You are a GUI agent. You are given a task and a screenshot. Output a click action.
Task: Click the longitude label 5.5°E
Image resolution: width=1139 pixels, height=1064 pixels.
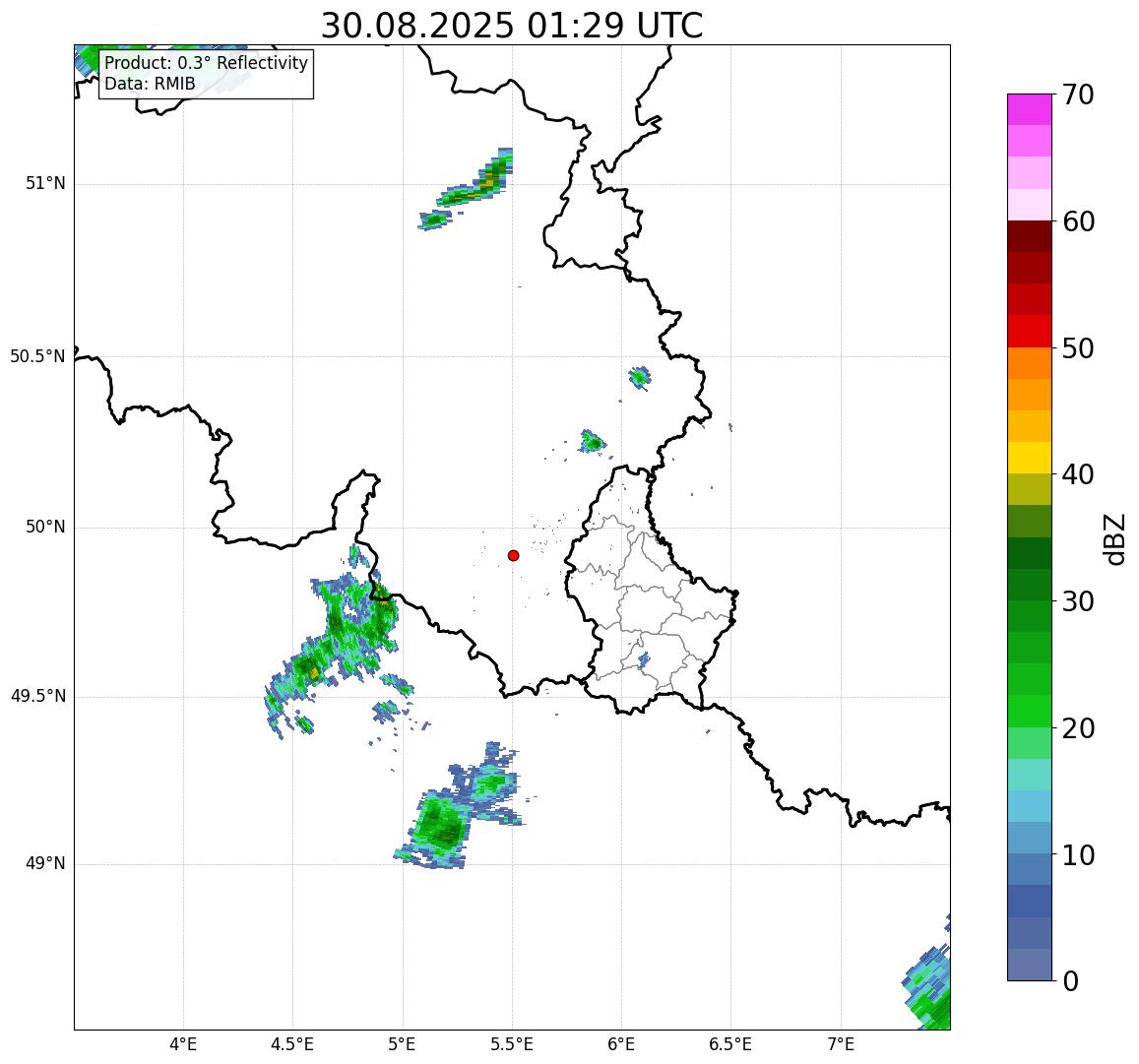[511, 1044]
